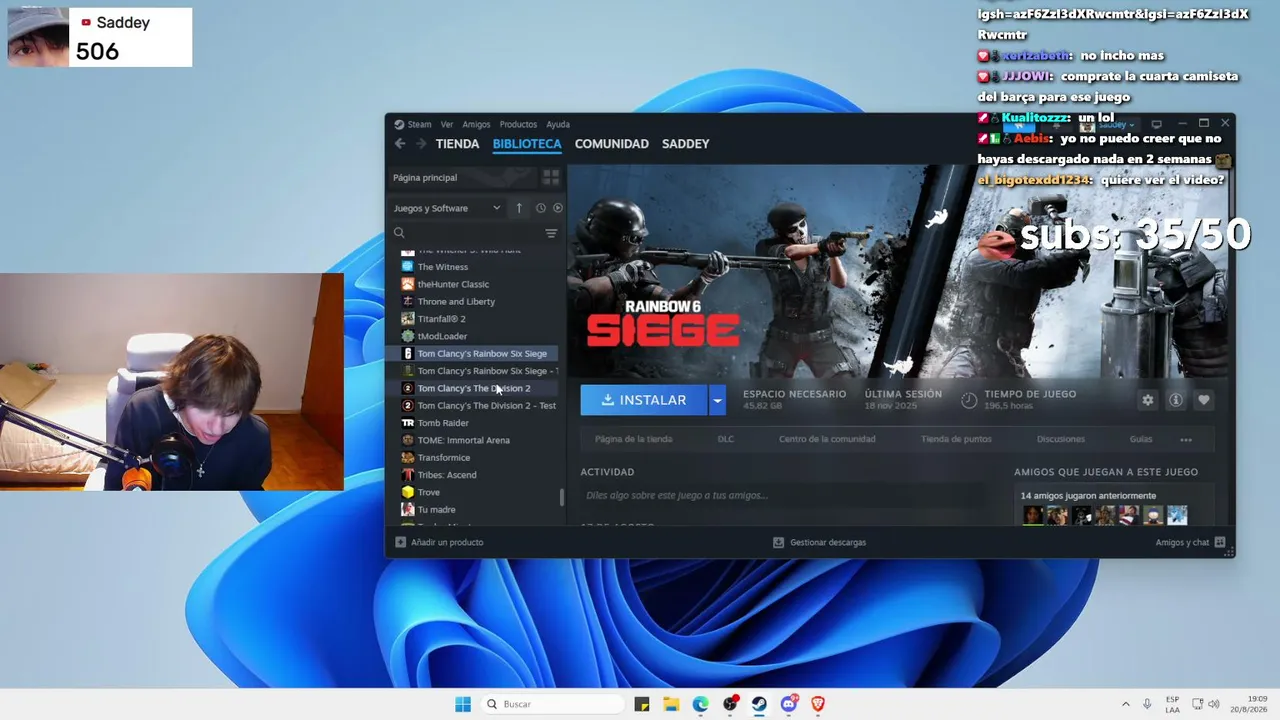This screenshot has height=720, width=1280.
Task: Open advanced filter options in library search
Action: click(551, 233)
